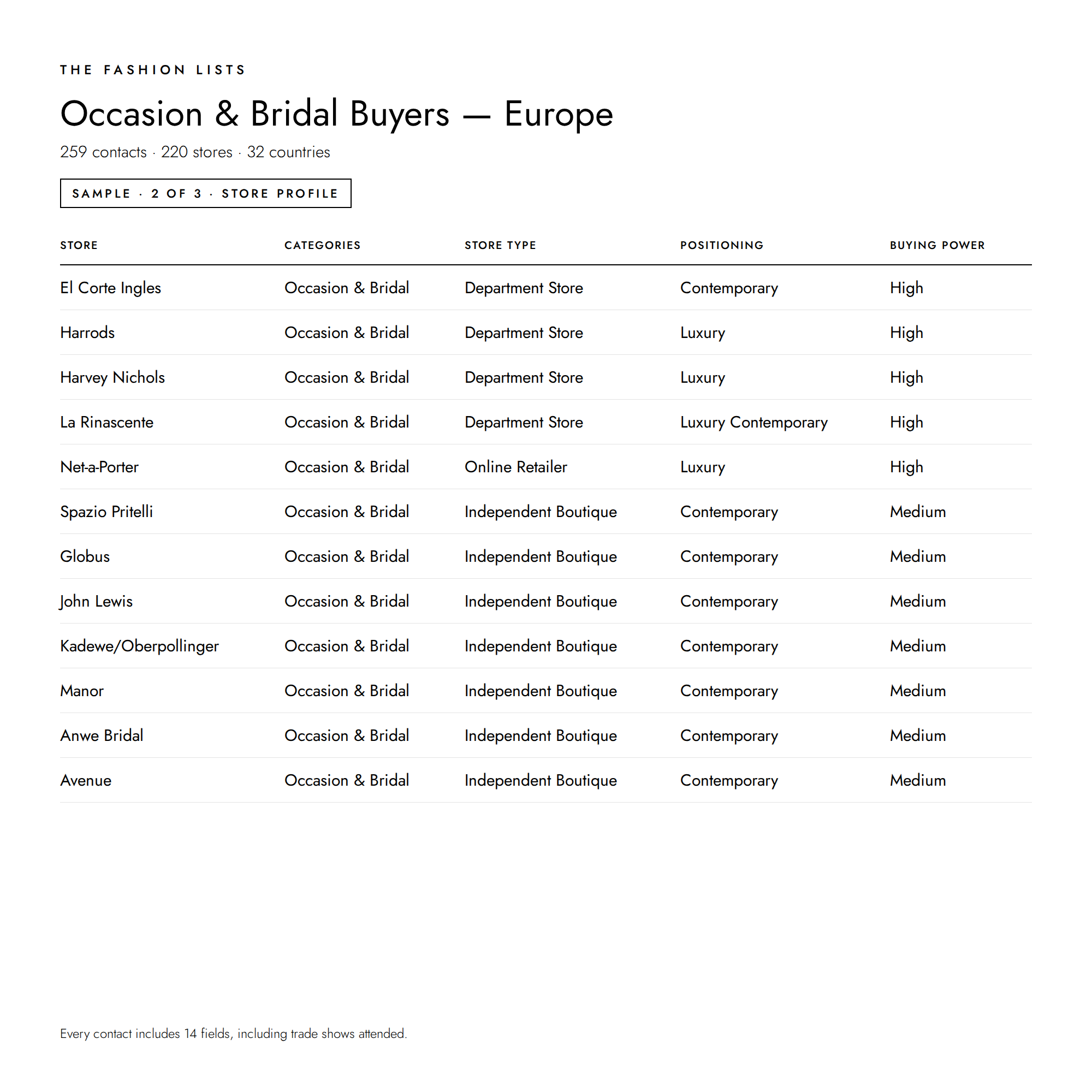
Task: Click 'Contemporary' in the Spazio Pritelli row
Action: 729,512
